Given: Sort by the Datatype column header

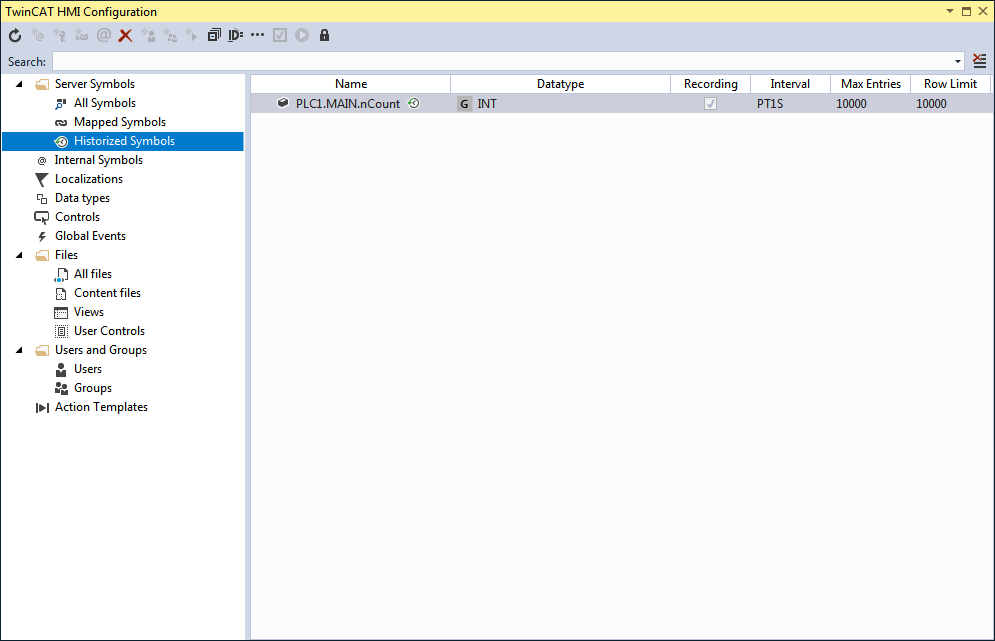Looking at the screenshot, I should tap(560, 84).
